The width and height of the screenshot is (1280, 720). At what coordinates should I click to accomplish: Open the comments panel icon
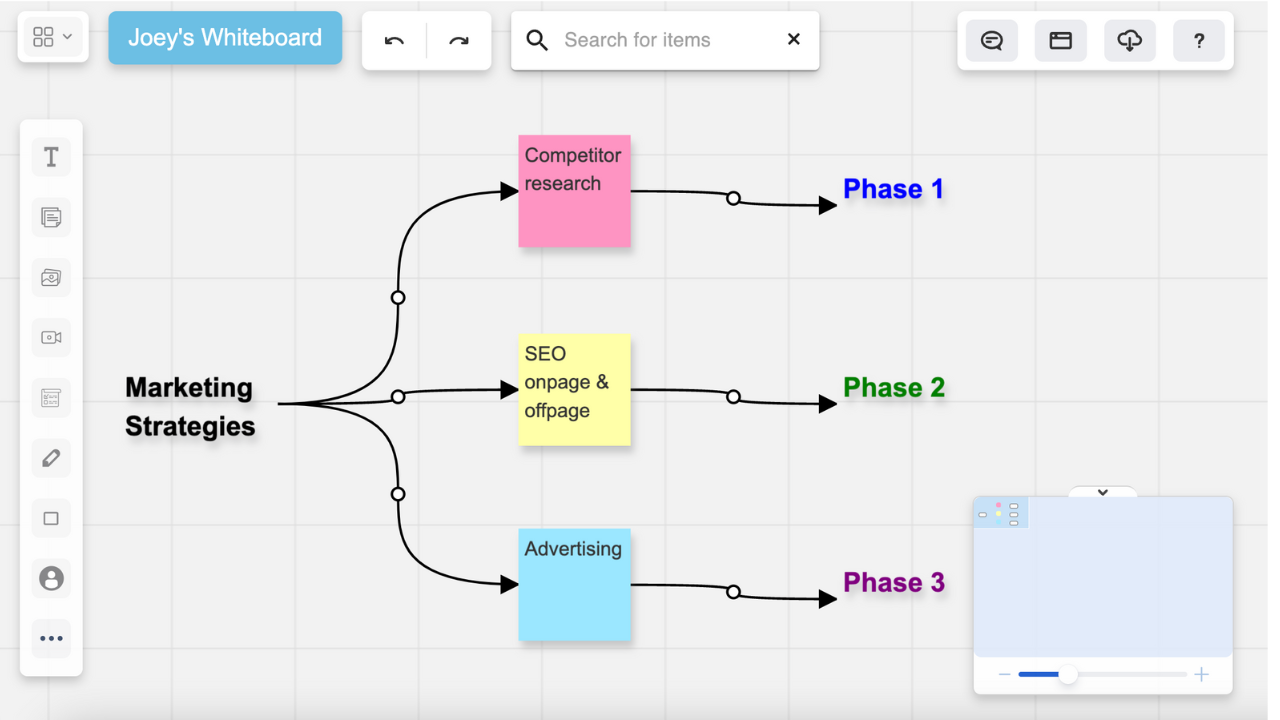tap(992, 41)
